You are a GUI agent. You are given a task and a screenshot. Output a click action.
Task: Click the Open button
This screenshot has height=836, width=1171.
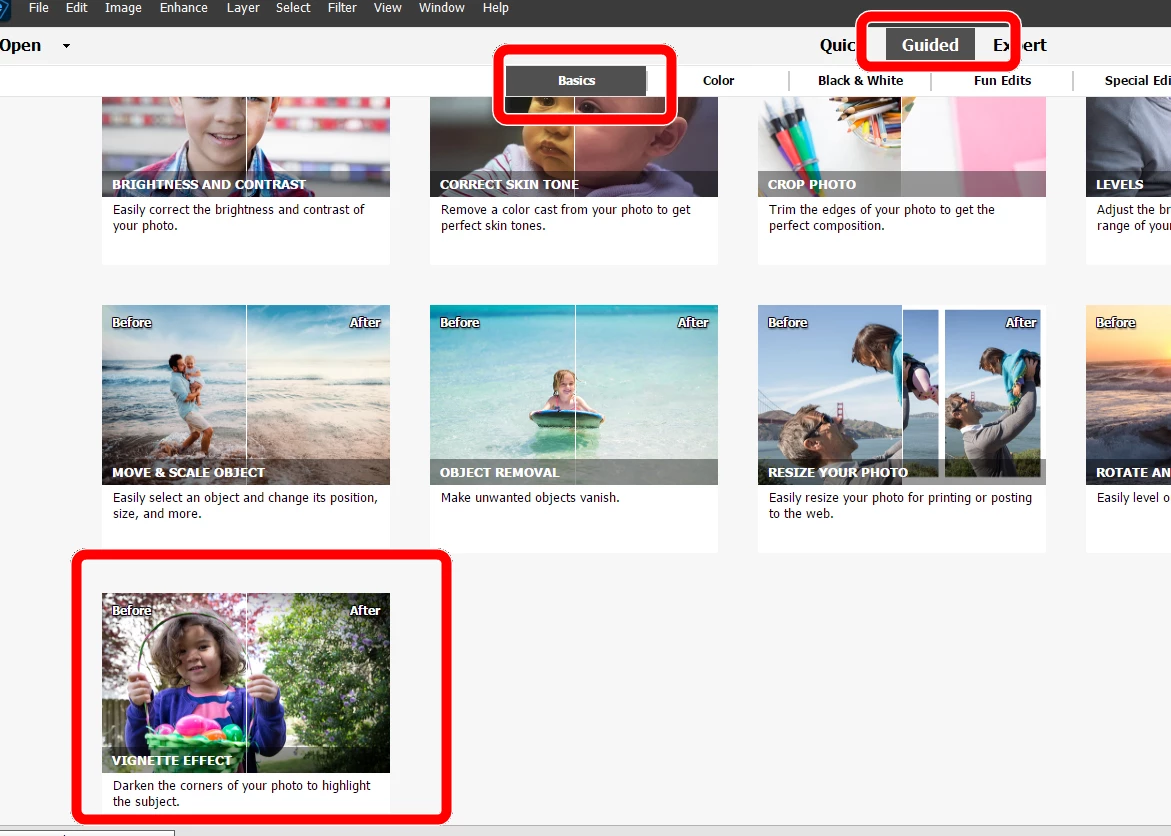click(20, 46)
